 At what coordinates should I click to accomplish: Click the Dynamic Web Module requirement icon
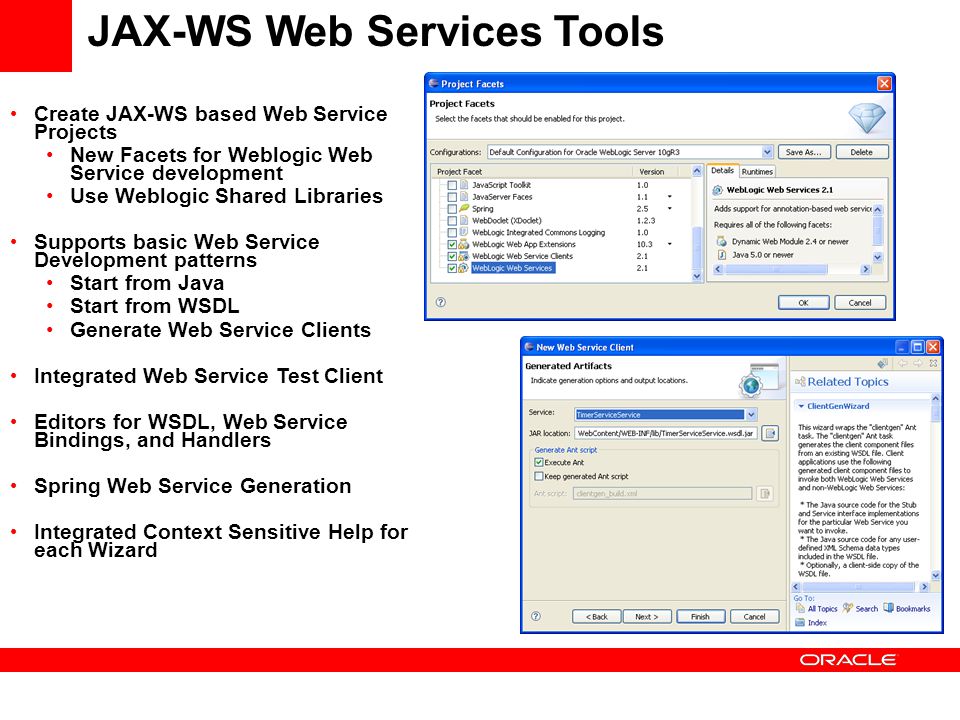pos(722,241)
